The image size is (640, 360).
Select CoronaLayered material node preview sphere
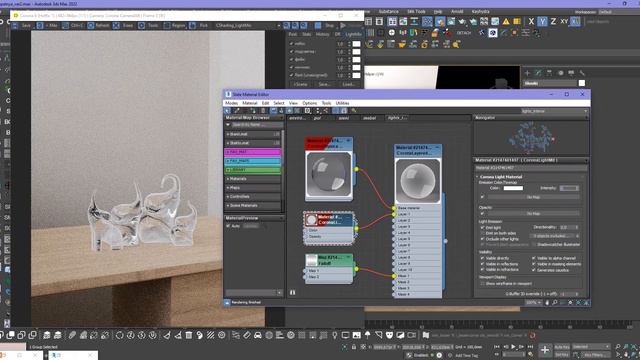click(x=418, y=180)
